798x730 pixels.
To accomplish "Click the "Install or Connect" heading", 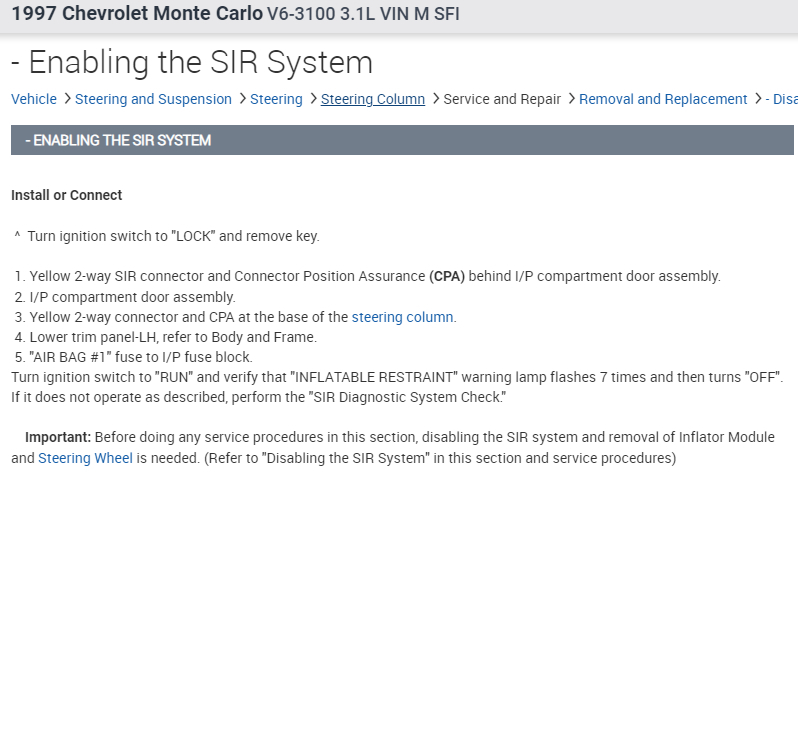I will (66, 195).
